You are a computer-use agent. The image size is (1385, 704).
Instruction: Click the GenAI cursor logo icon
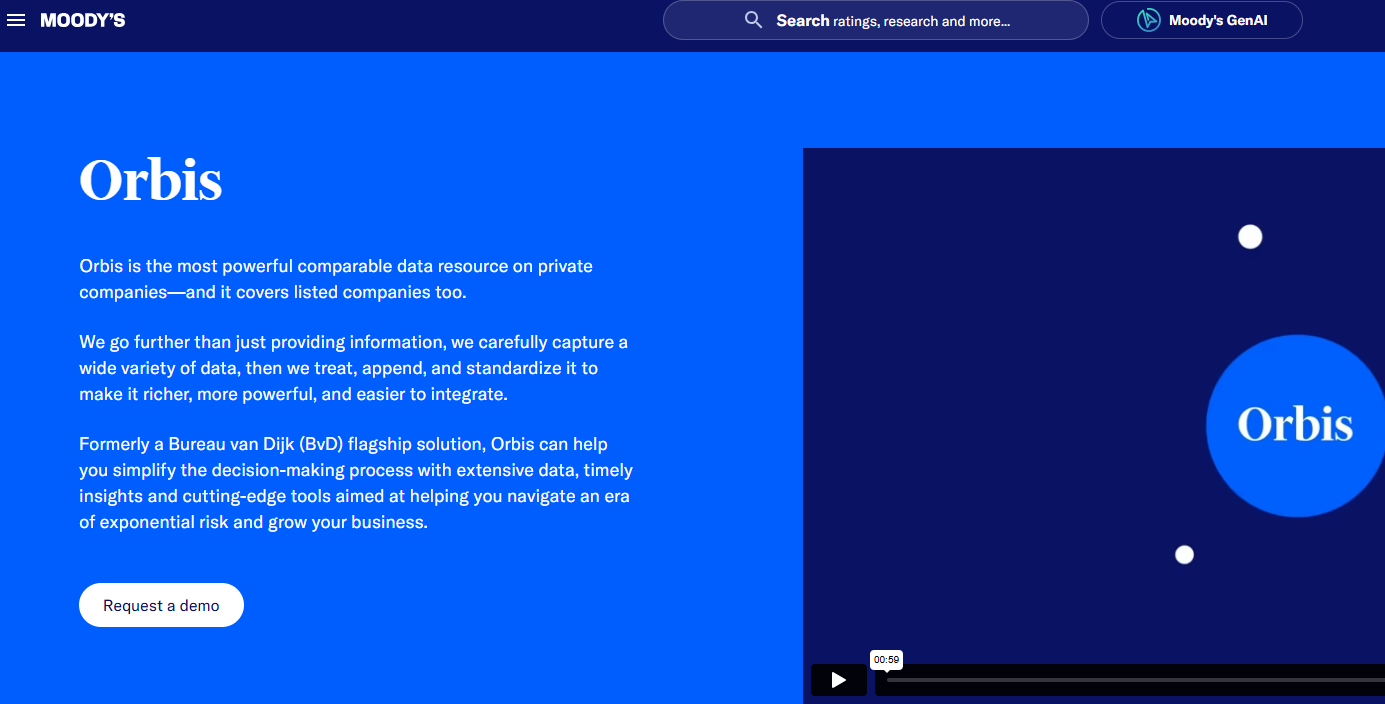point(1148,20)
